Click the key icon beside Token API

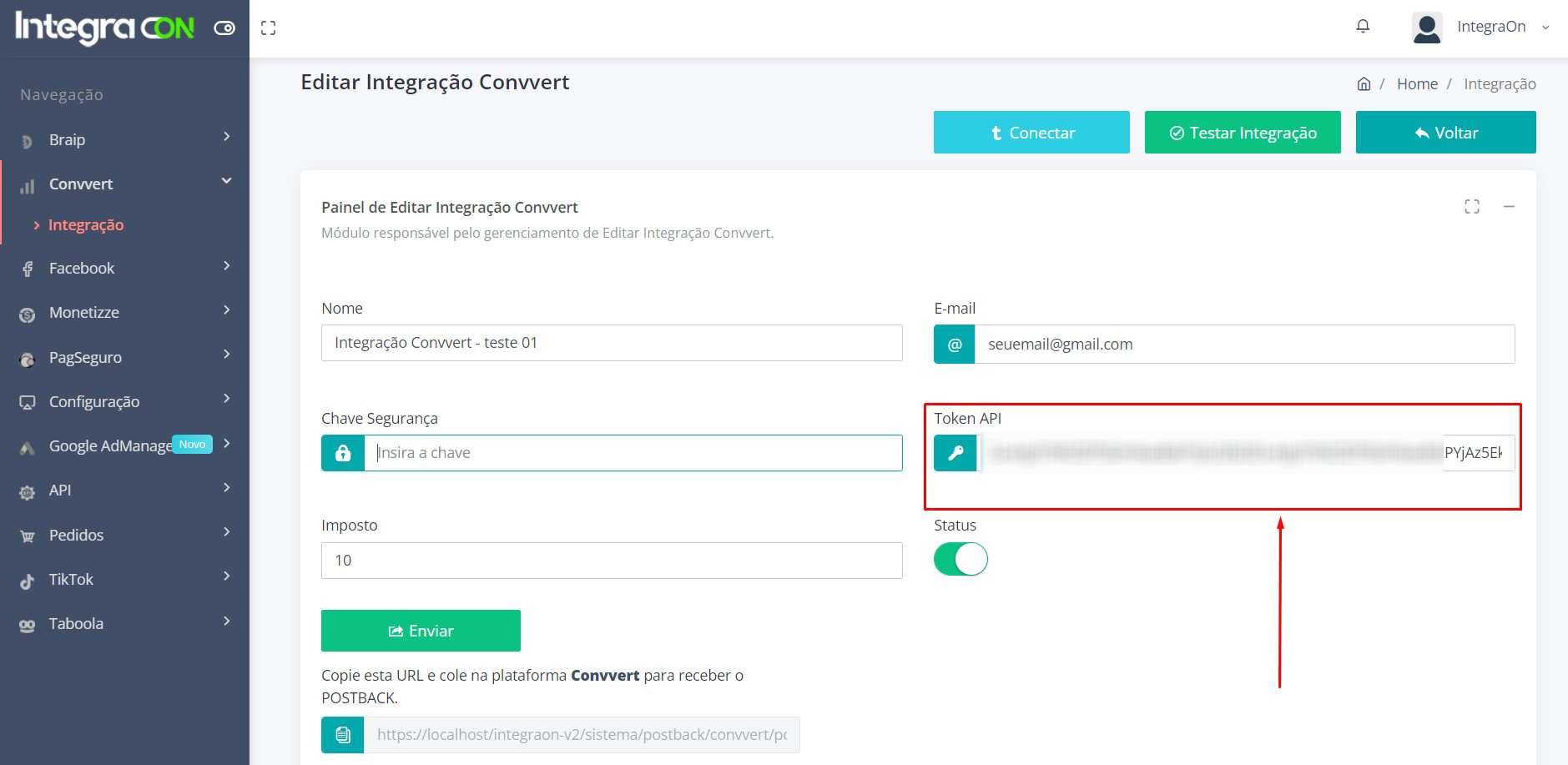pos(955,453)
